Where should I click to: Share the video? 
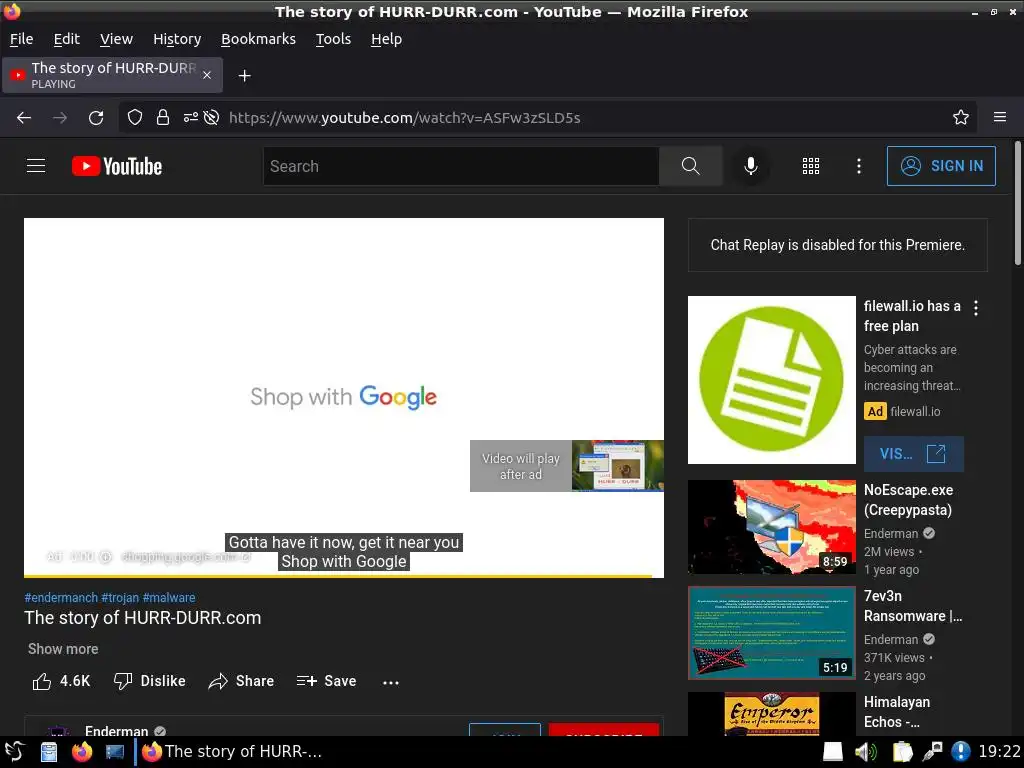coord(241,681)
